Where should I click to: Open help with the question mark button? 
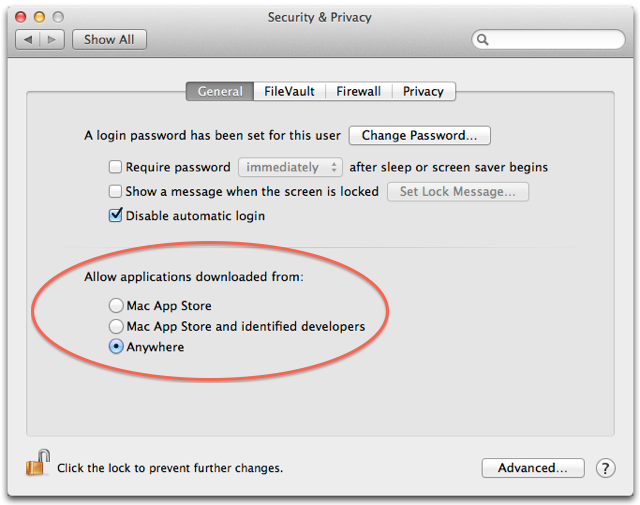coord(605,468)
